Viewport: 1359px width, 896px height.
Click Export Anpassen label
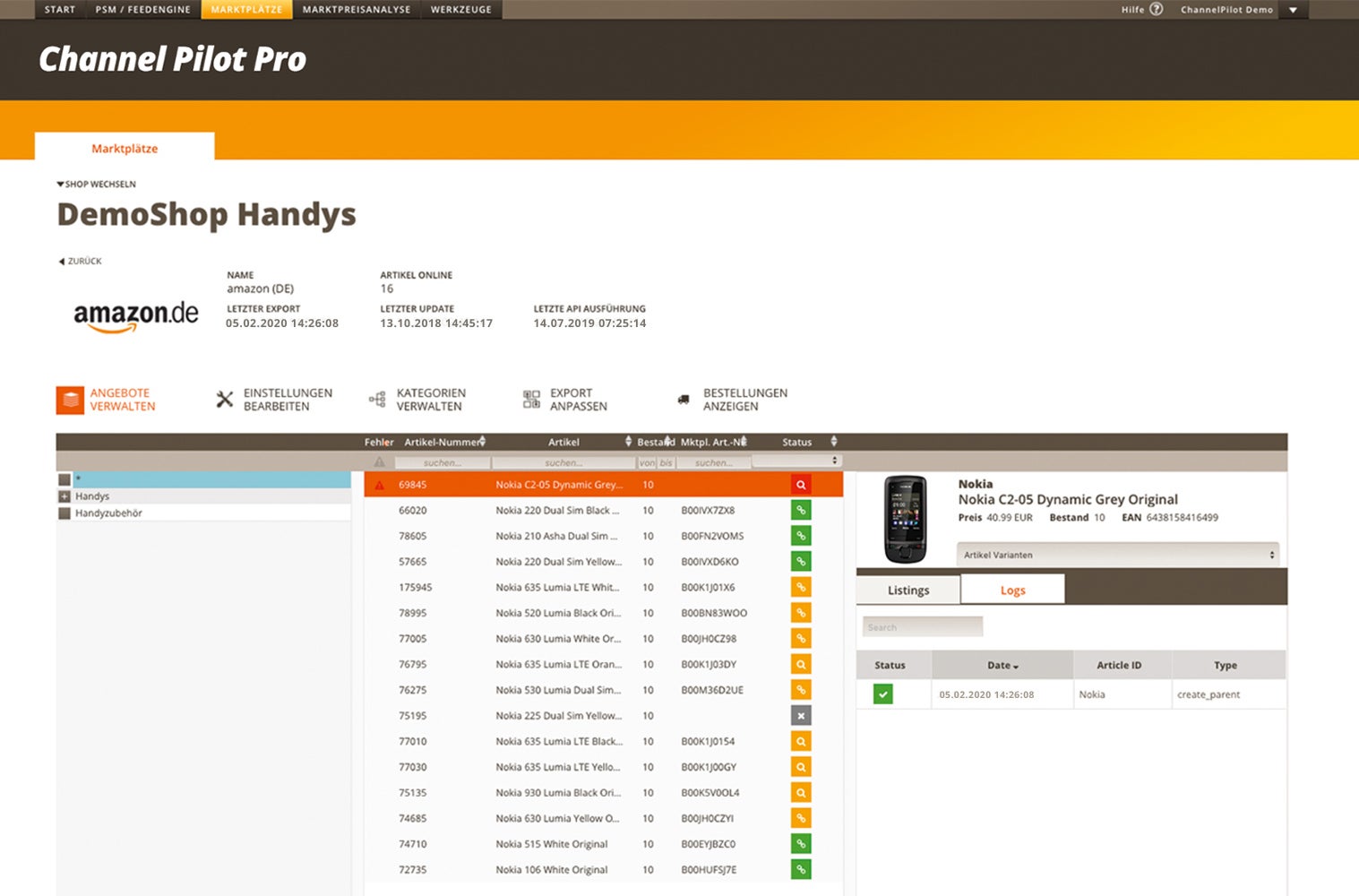tap(578, 400)
